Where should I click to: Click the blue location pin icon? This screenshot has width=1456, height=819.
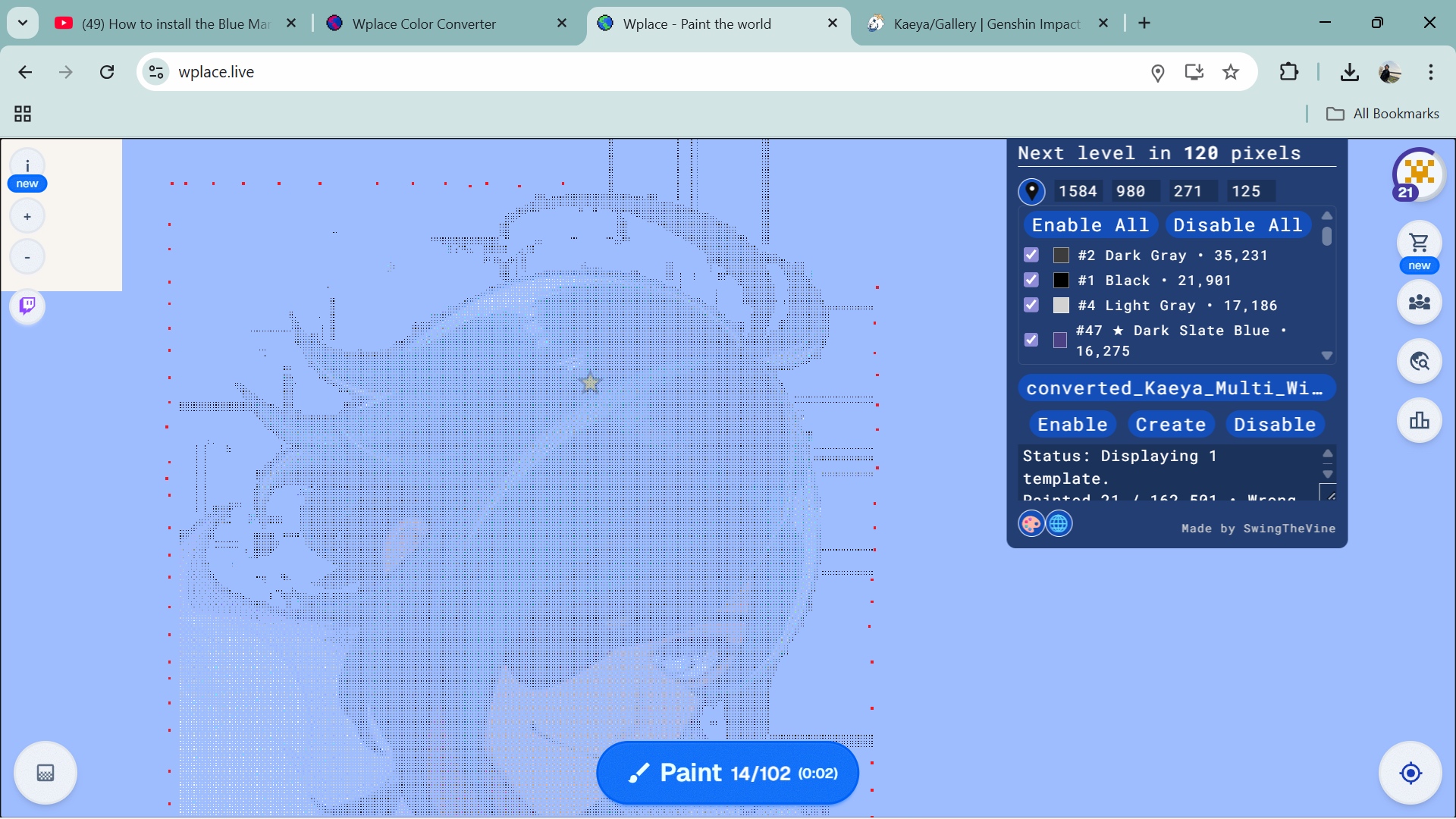(x=1031, y=191)
